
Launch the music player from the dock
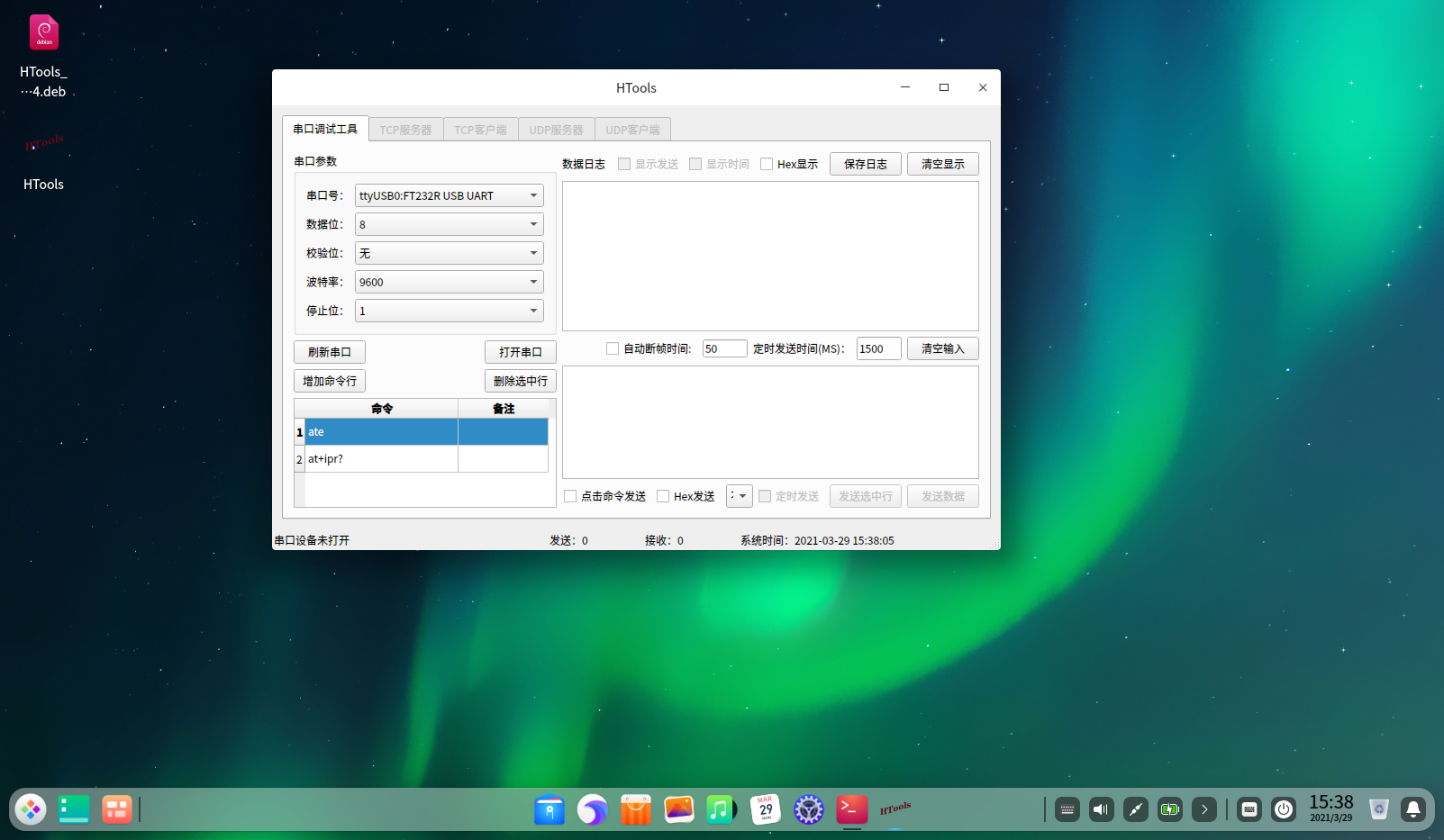pyautogui.click(x=721, y=809)
